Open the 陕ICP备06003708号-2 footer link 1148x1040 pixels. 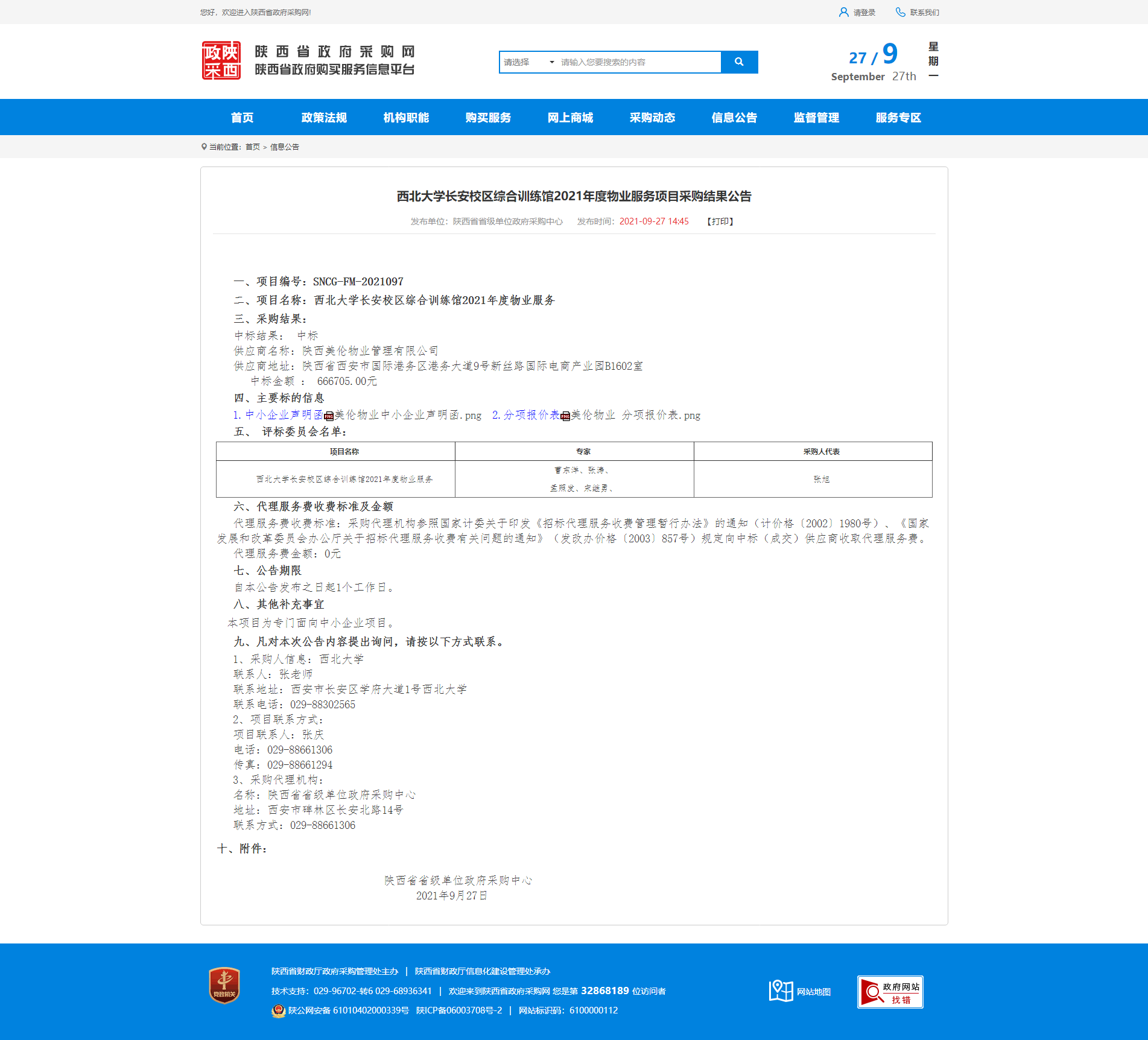(458, 1010)
